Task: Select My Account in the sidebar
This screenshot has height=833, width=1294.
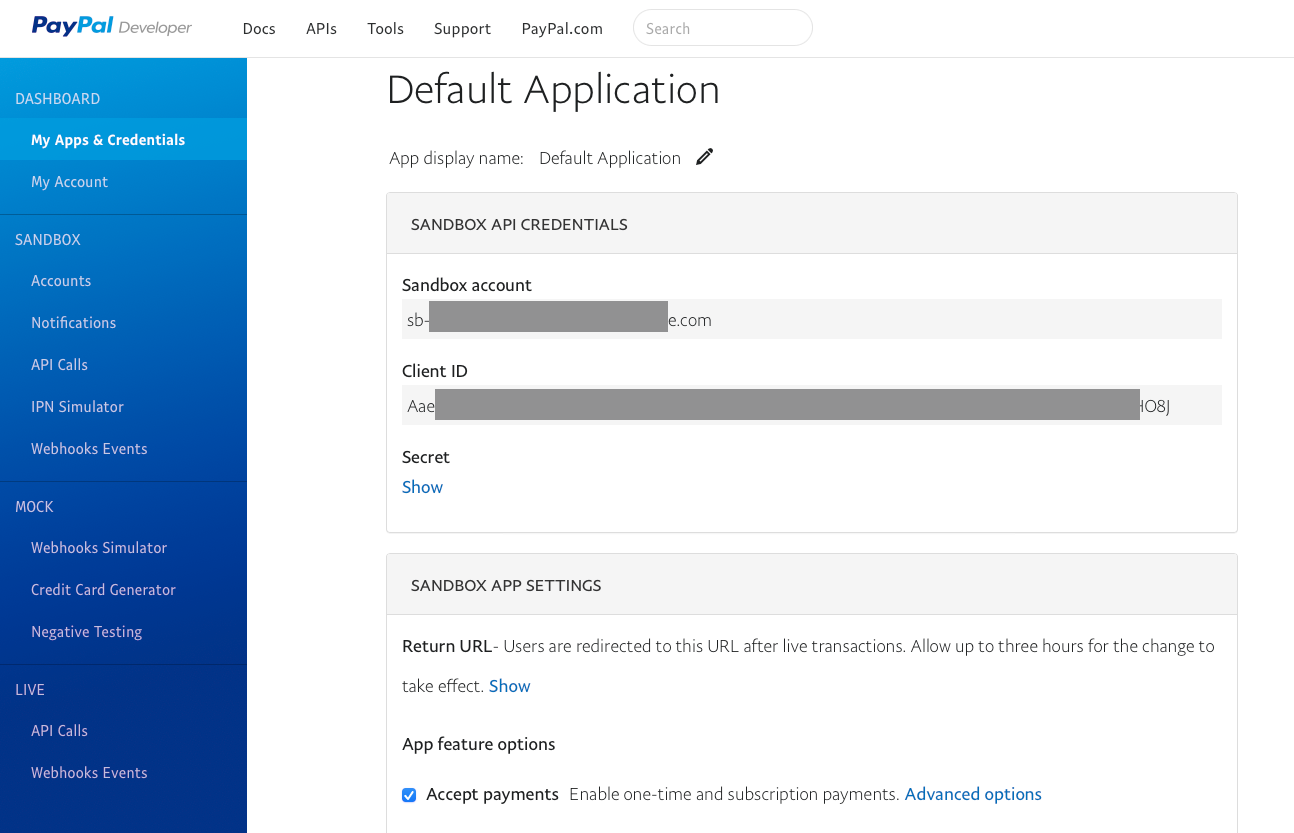Action: coord(69,182)
